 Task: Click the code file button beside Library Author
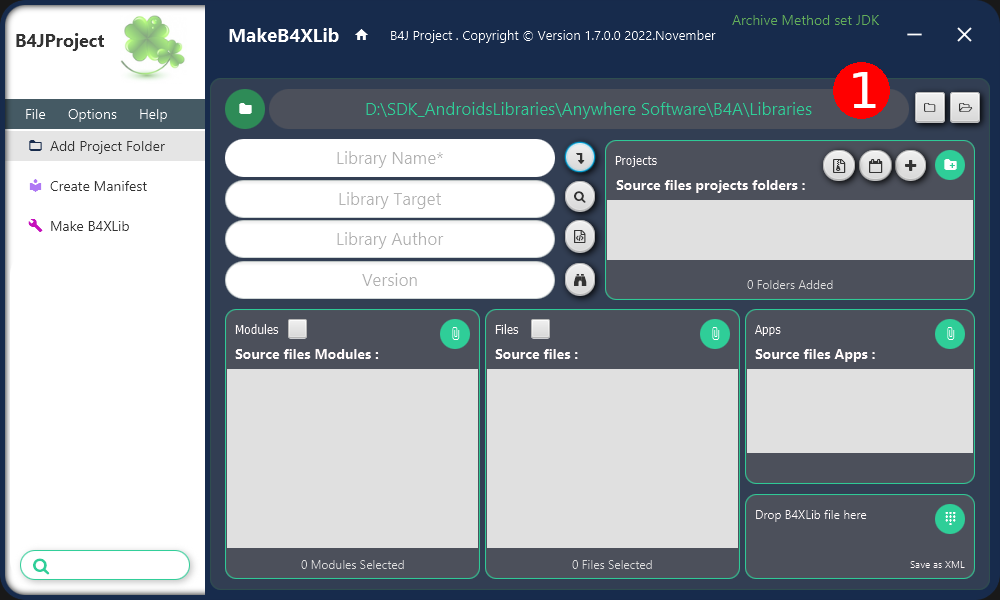point(580,237)
